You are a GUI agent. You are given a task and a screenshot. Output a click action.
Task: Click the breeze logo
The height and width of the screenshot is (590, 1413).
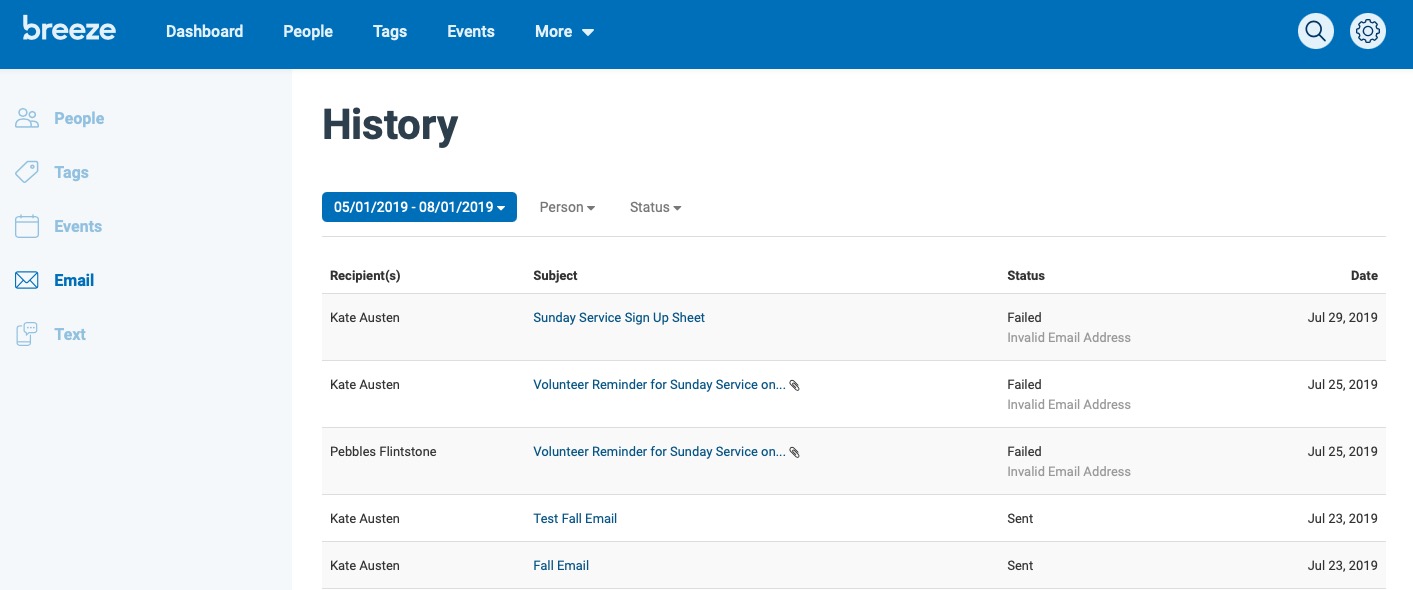point(69,29)
